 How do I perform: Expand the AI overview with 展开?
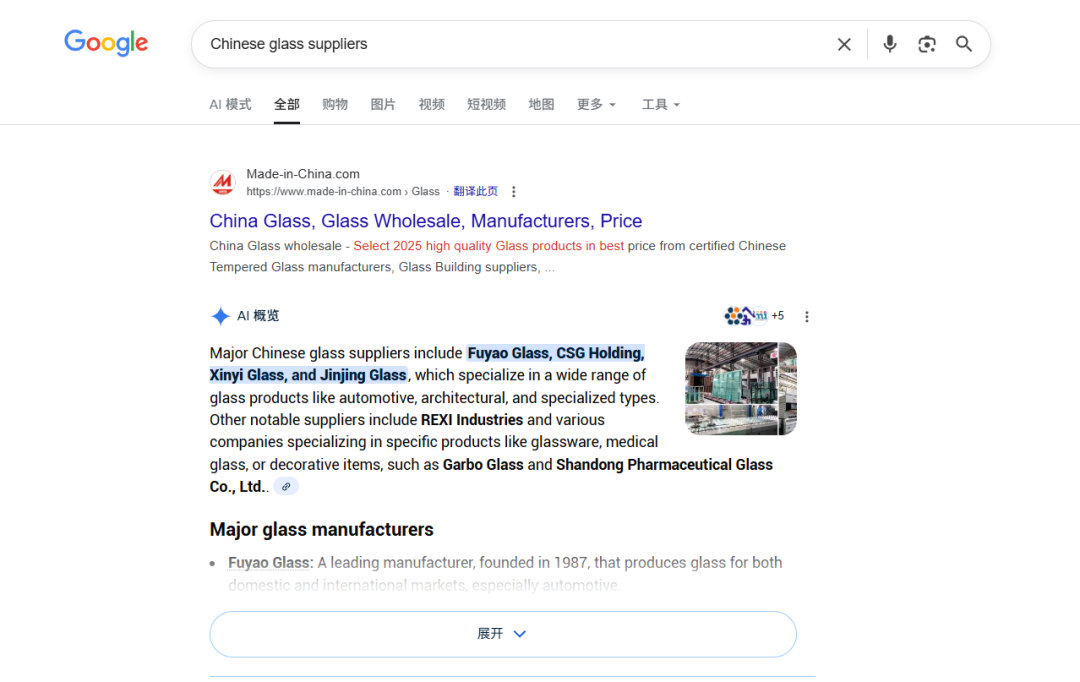(x=503, y=634)
